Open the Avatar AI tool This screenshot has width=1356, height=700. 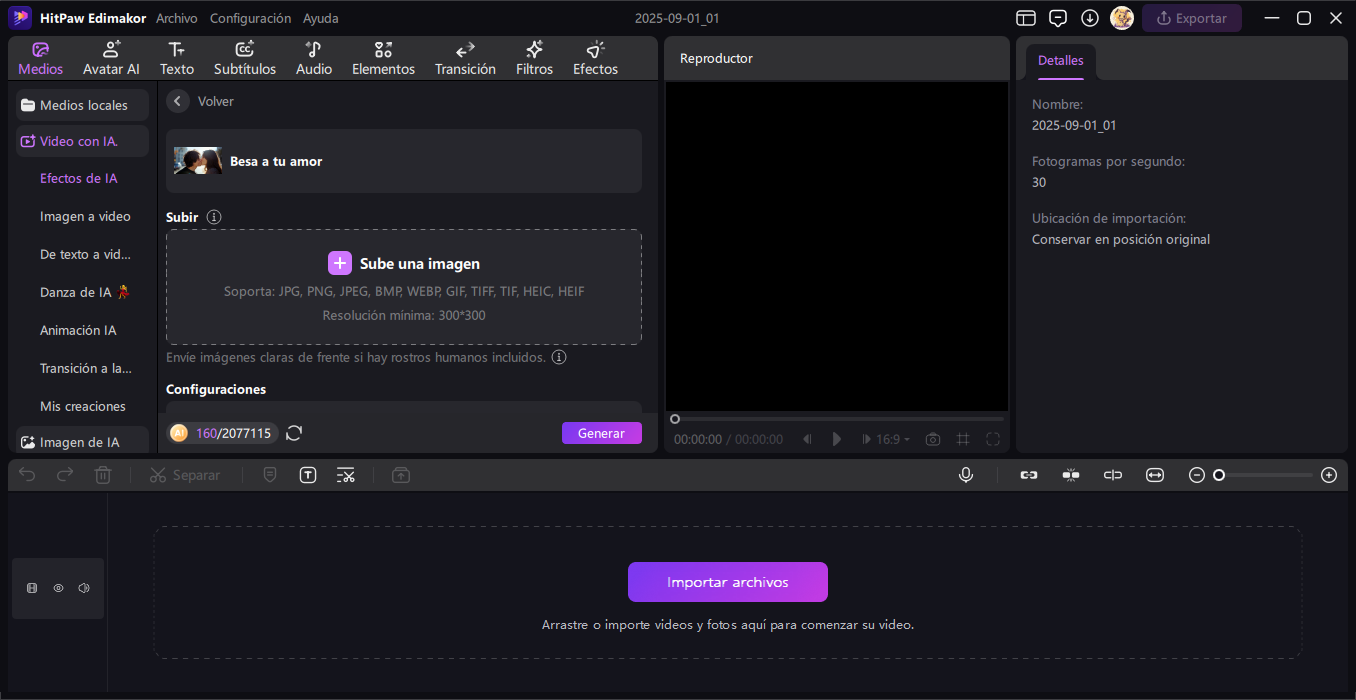tap(111, 58)
